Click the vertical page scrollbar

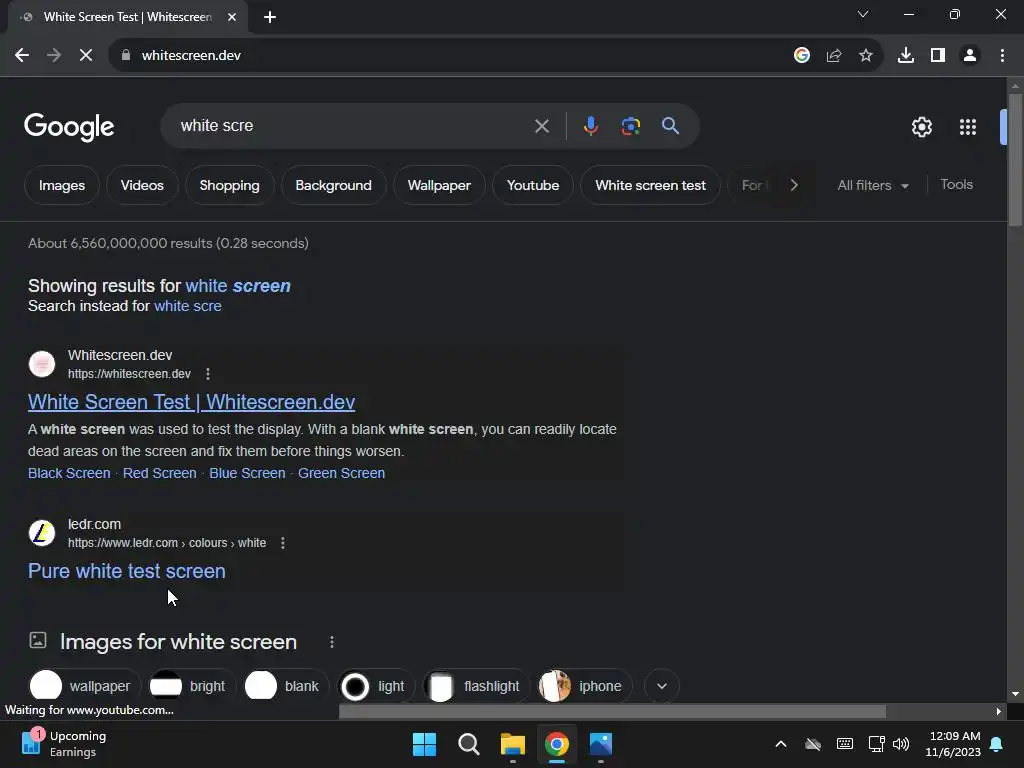pyautogui.click(x=1015, y=161)
